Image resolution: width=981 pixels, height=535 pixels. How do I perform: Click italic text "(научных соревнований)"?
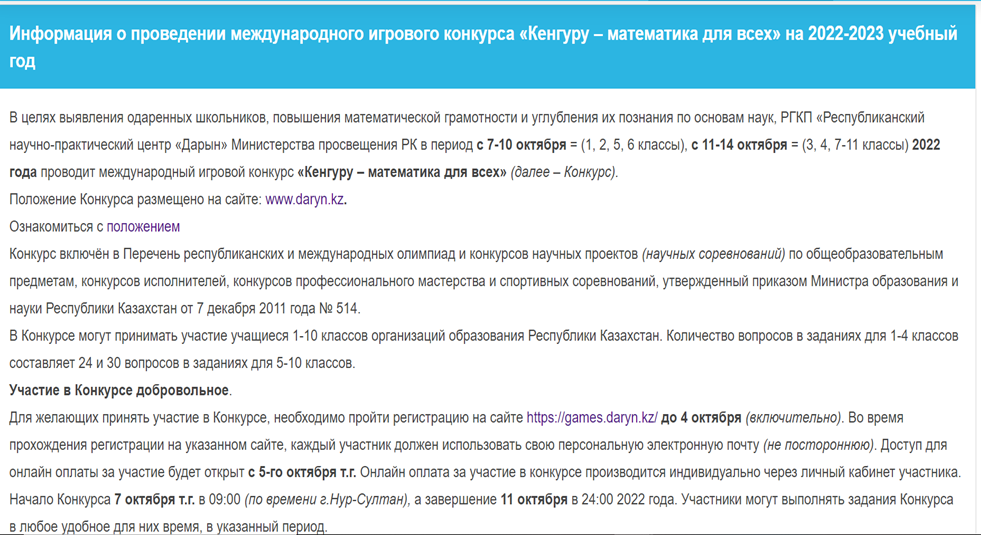[713, 254]
